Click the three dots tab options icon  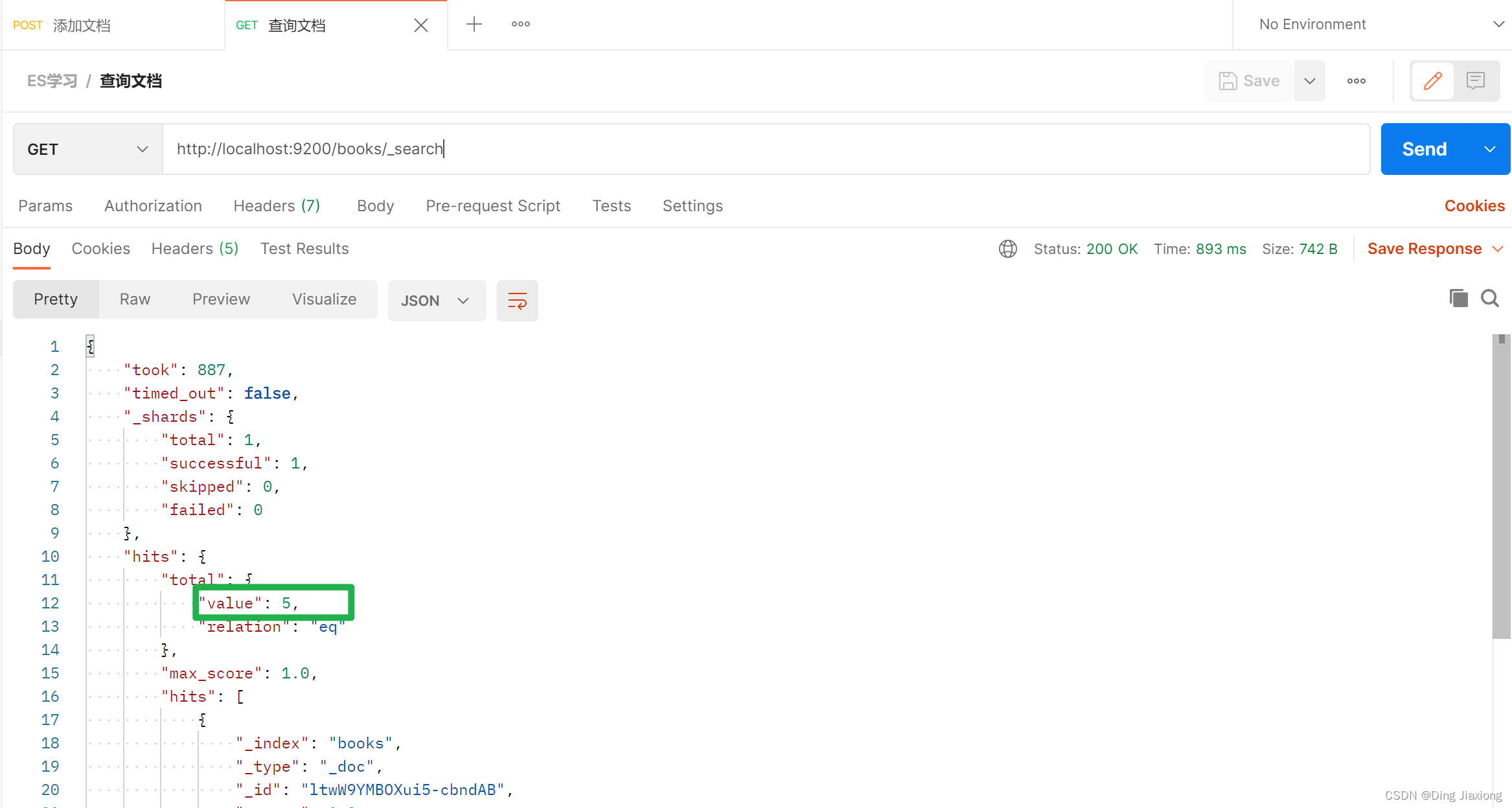521,24
